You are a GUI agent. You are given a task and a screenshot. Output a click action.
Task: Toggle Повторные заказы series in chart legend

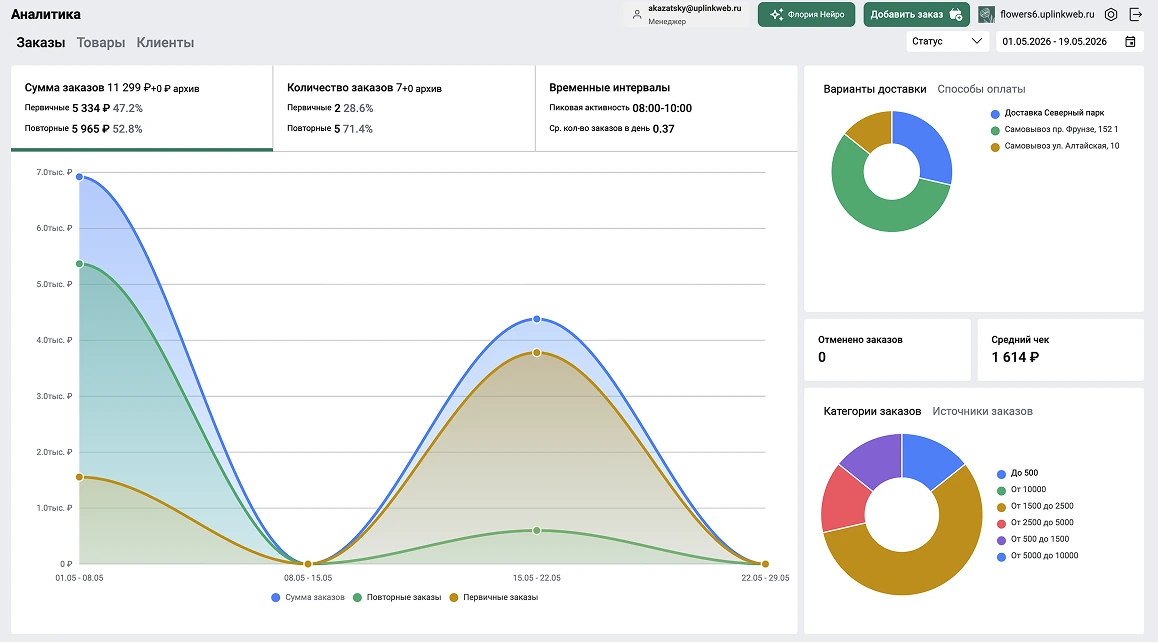[x=397, y=597]
